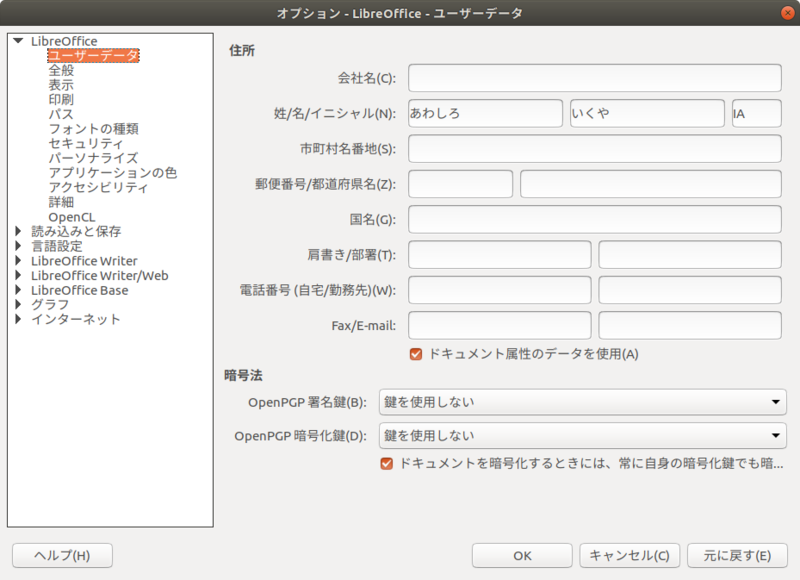Image resolution: width=800 pixels, height=580 pixels.
Task: Expand the 読み込みと保存 tree node
Action: point(18,231)
